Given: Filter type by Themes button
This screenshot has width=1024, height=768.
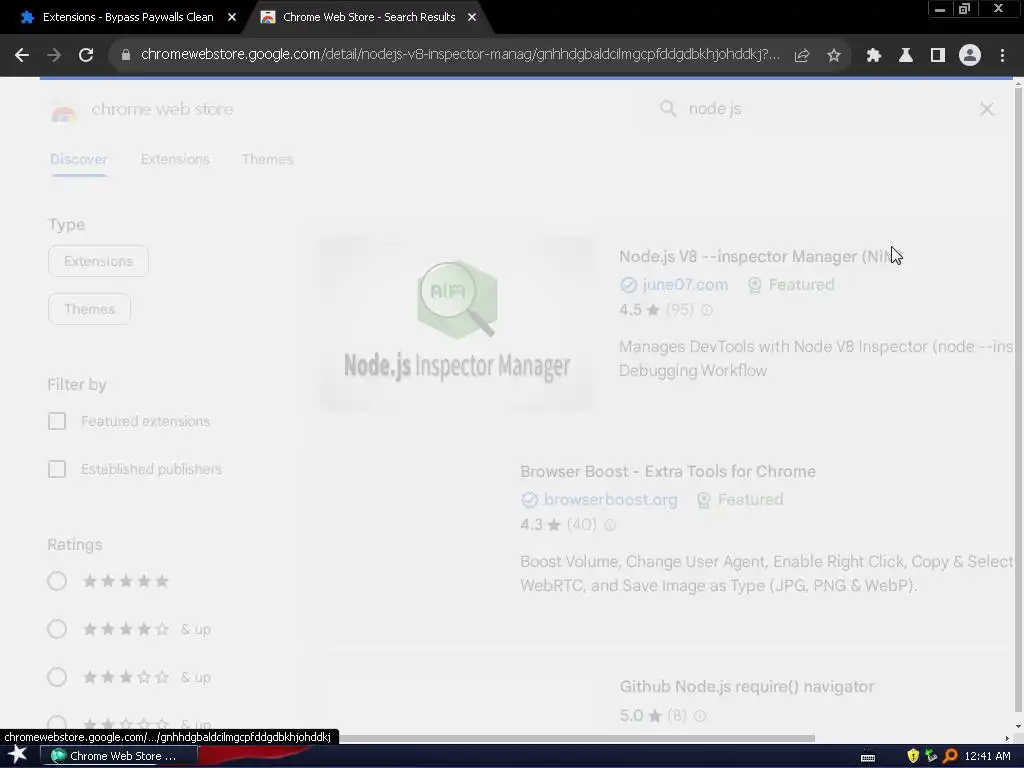Looking at the screenshot, I should click(89, 310).
